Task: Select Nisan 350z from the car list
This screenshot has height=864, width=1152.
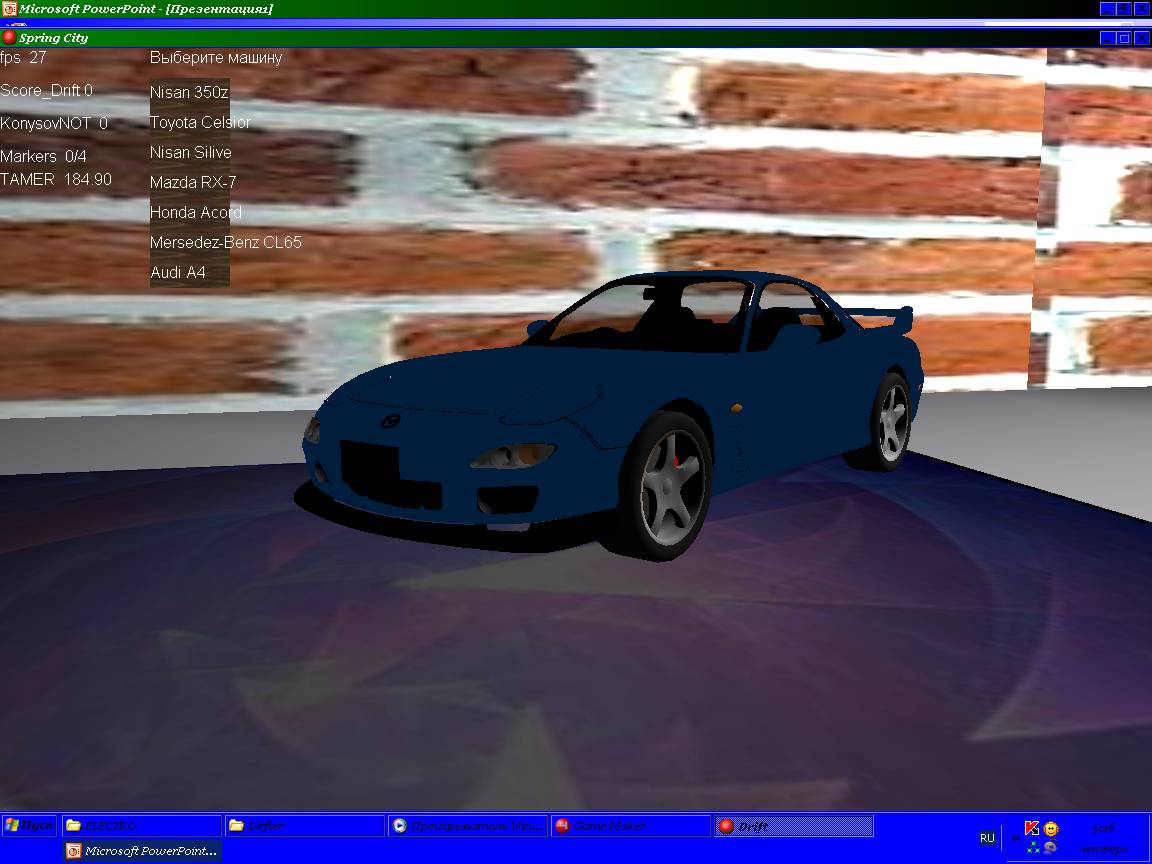Action: 189,93
